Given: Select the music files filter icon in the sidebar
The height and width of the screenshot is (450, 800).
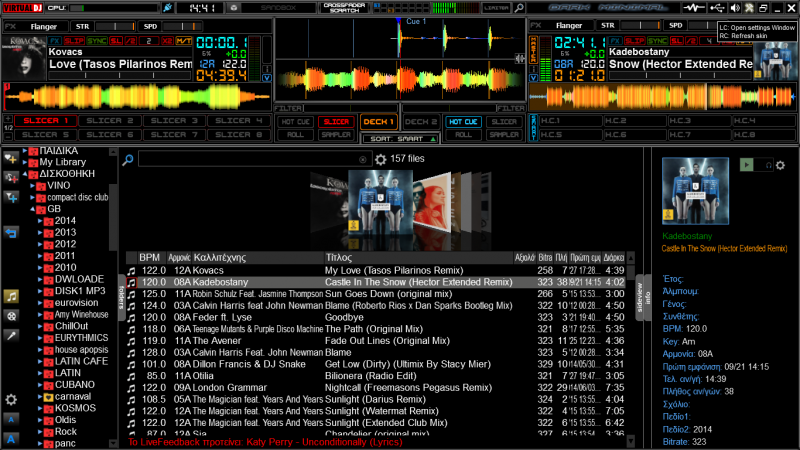Looking at the screenshot, I should 11,296.
